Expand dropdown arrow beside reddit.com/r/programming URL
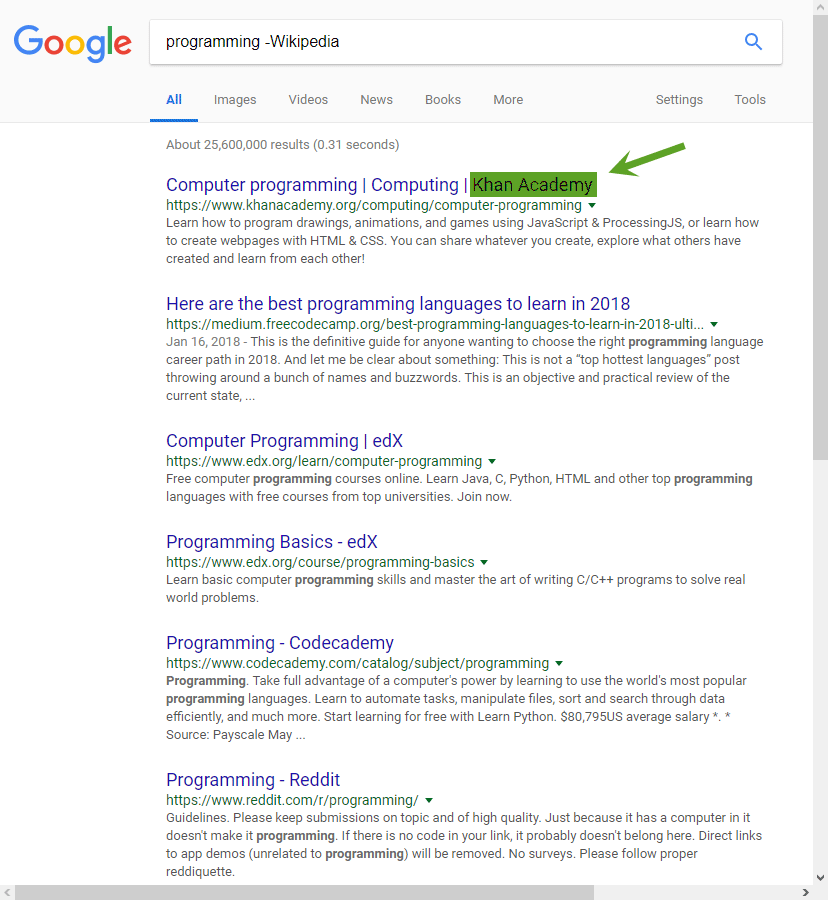The image size is (828, 900). point(429,801)
